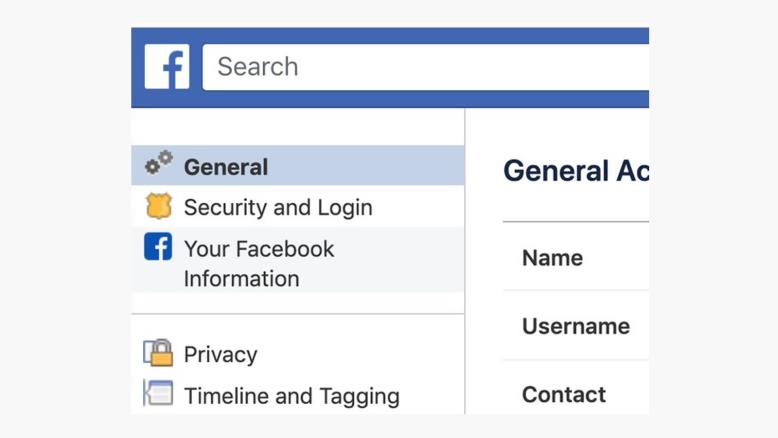Image resolution: width=778 pixels, height=438 pixels.
Task: Go to Privacy settings
Action: pos(221,354)
